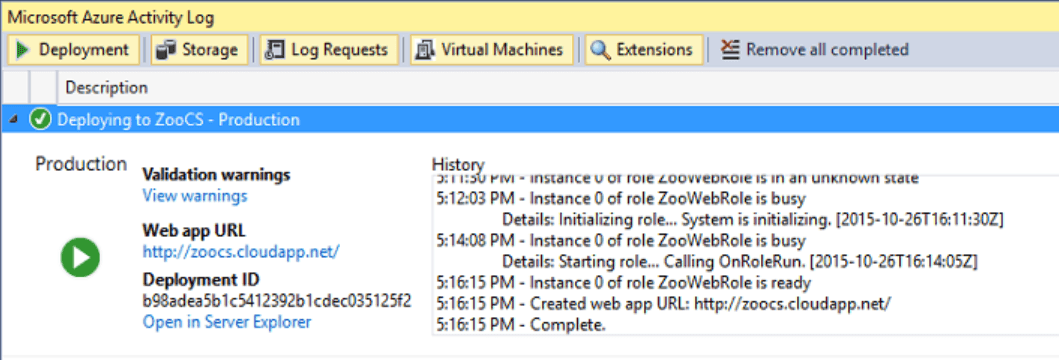Viewport: 1059px width, 360px height.
Task: Click the large green Production play icon
Action: point(80,257)
